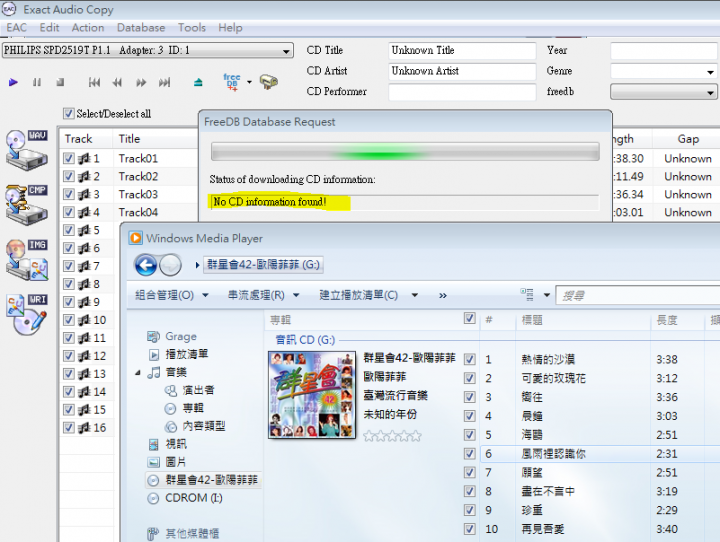Open 串流處理(R) dropdown menu
Viewport: 720px width, 542px height.
coord(264,295)
